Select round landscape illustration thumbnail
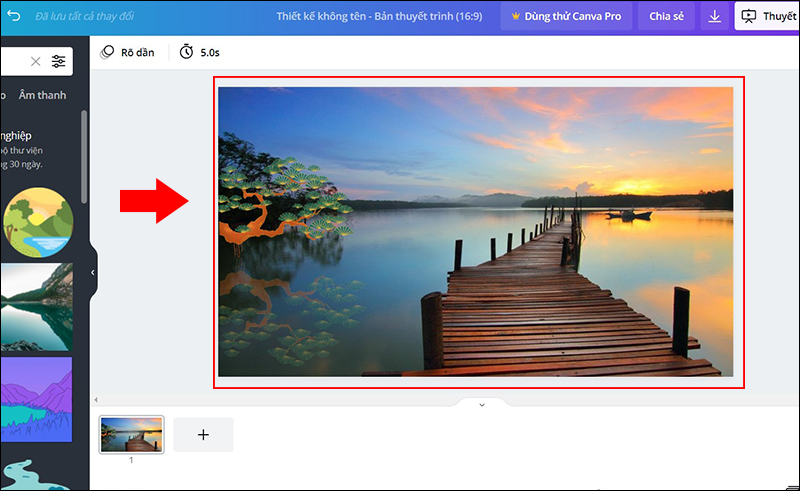Image resolution: width=800 pixels, height=491 pixels. point(38,222)
